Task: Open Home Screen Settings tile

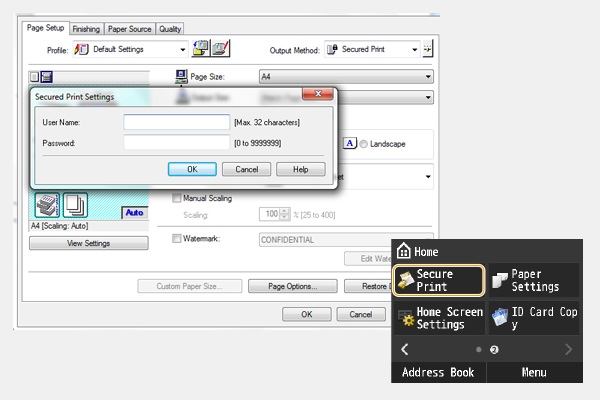Action: pos(436,318)
